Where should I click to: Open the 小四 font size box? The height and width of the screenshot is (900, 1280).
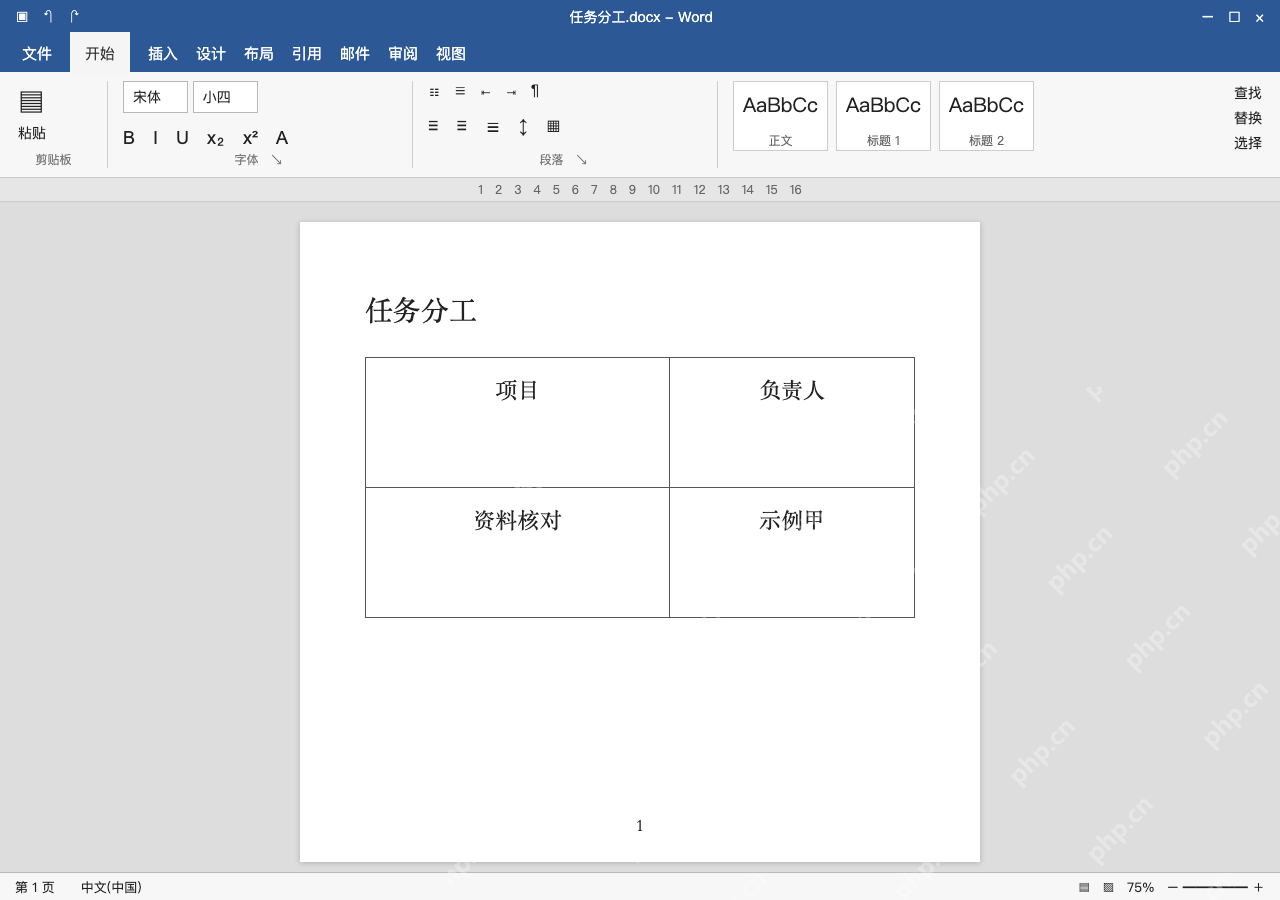(225, 97)
